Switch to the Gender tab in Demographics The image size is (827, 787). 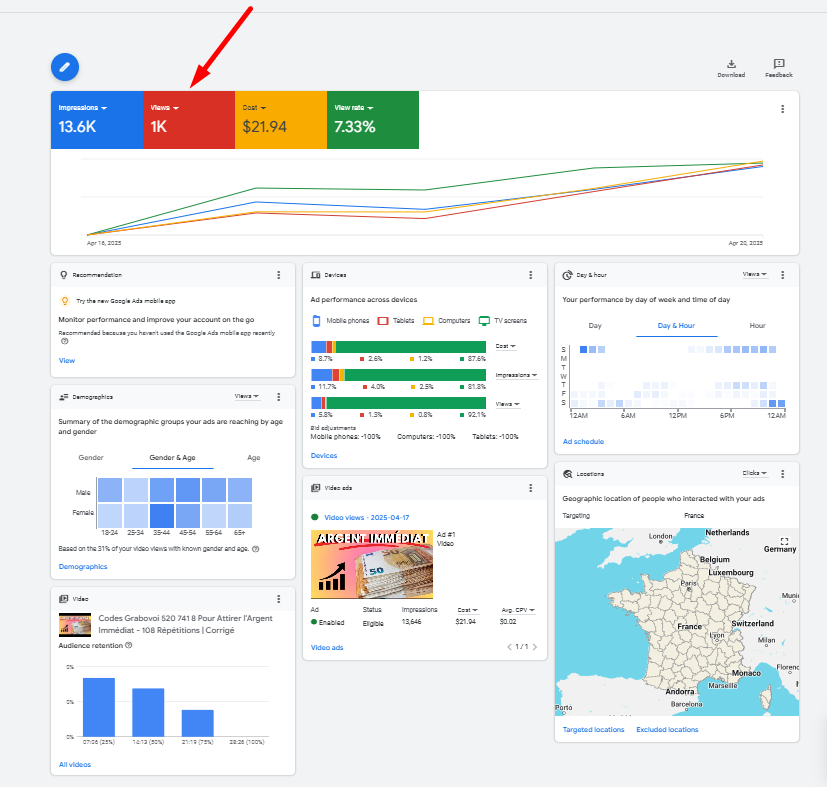(x=91, y=457)
